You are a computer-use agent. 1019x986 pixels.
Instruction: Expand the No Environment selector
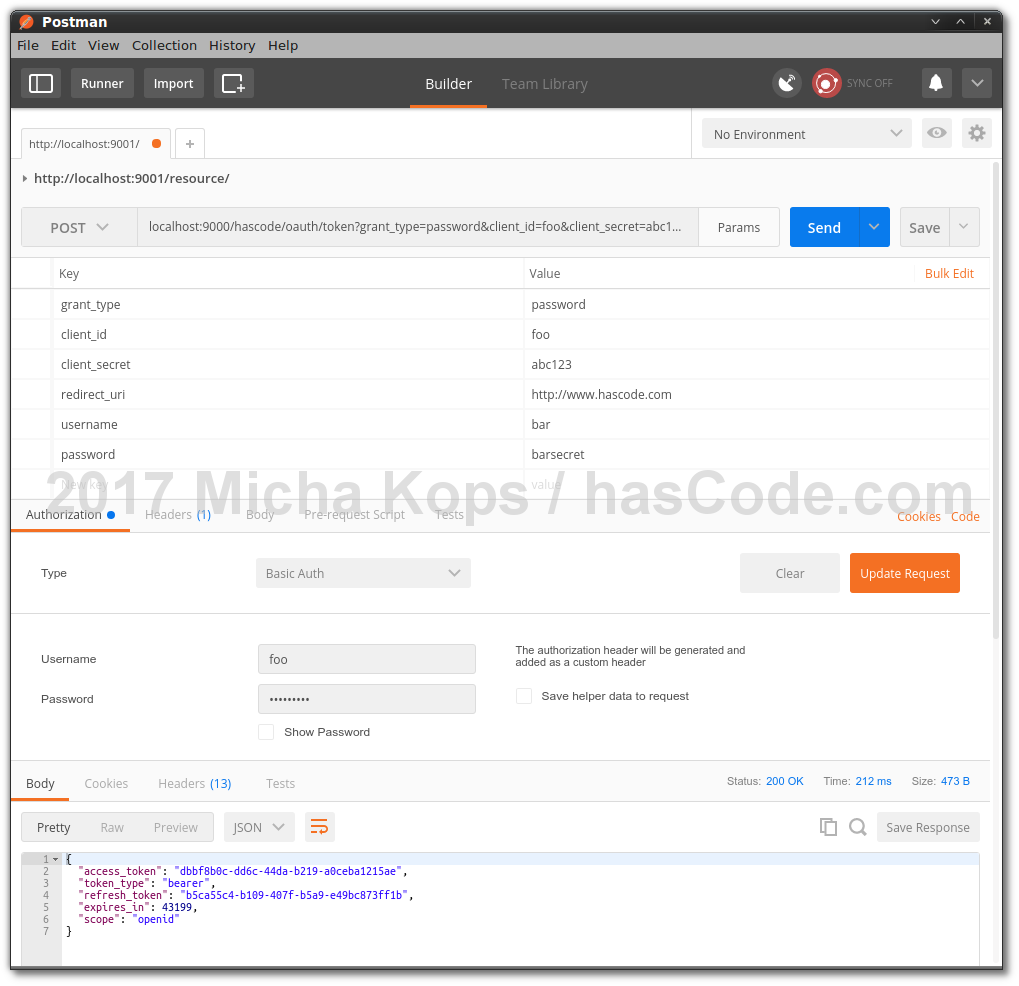tap(806, 133)
